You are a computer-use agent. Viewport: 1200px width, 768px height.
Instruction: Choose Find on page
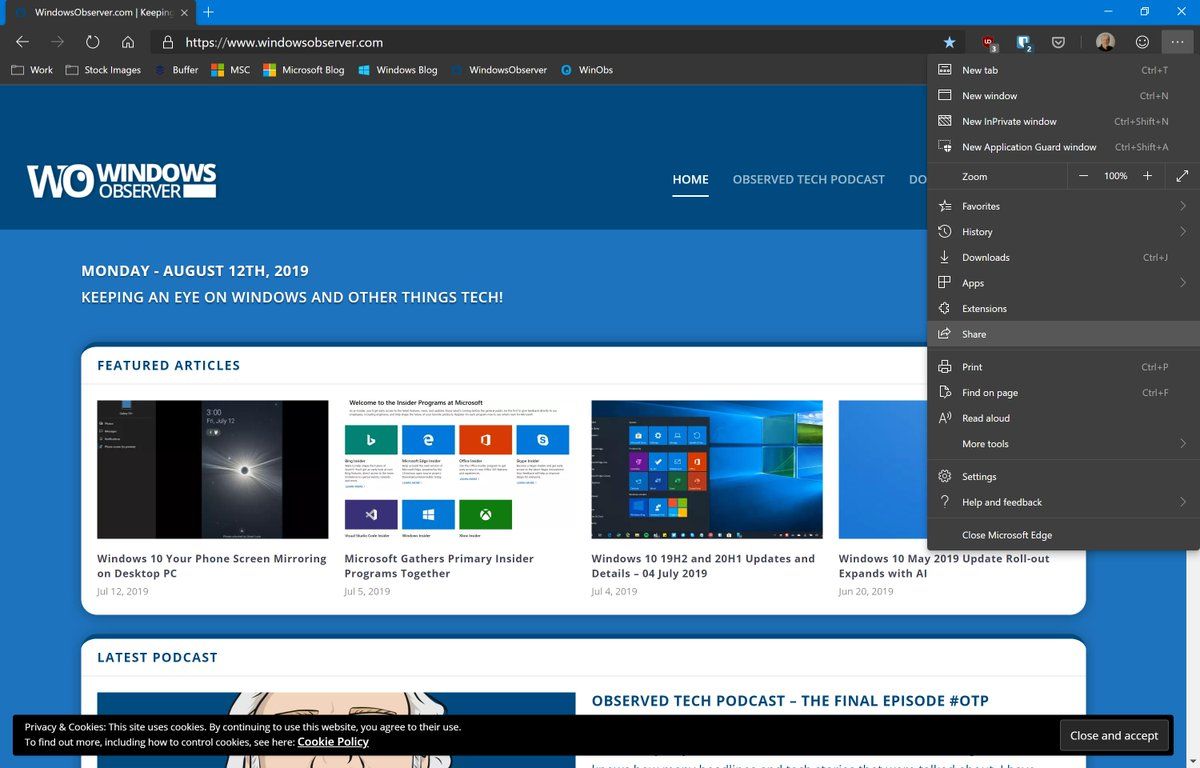[x=1063, y=393]
